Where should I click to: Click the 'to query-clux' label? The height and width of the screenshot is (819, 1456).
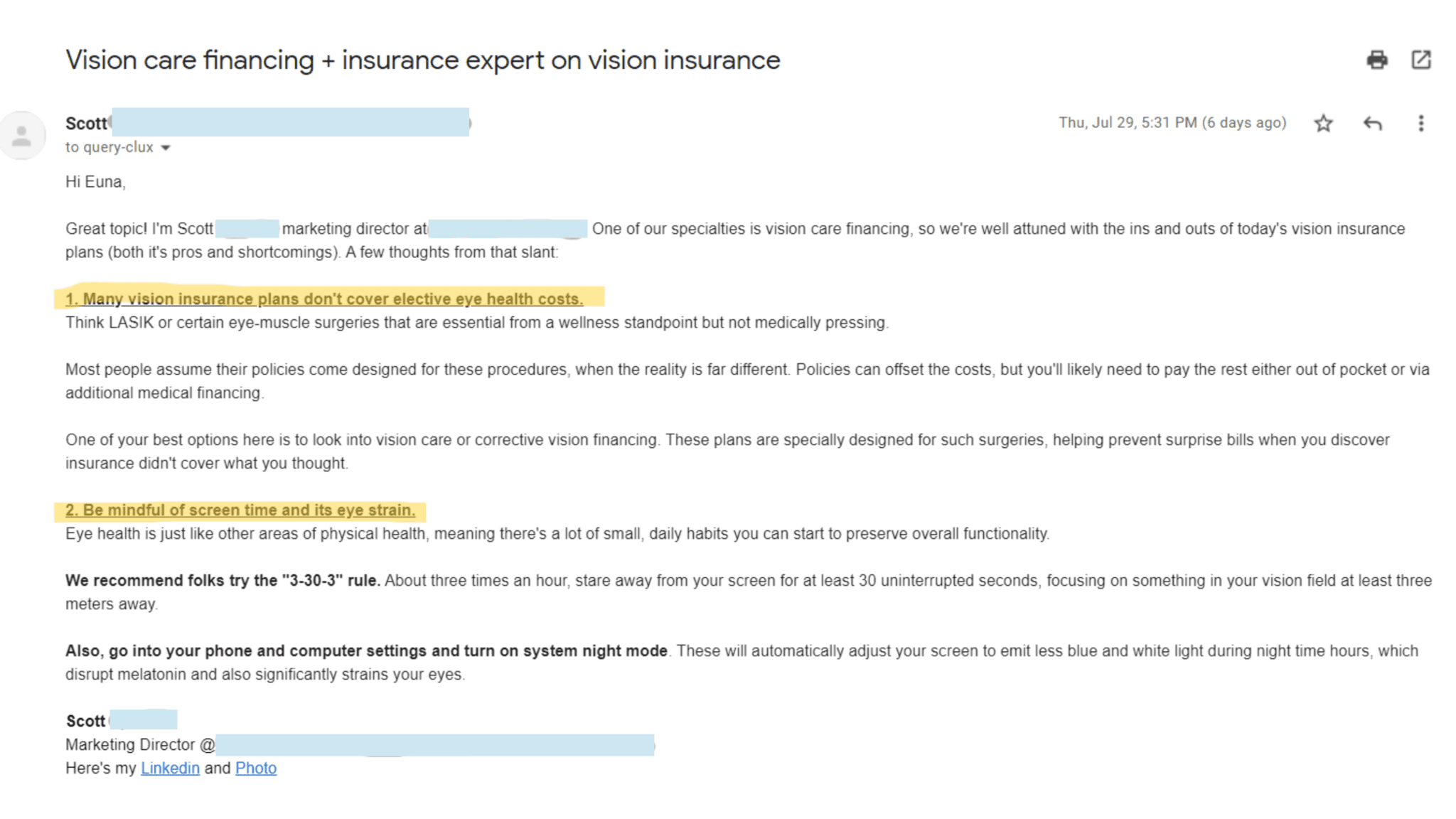(109, 147)
